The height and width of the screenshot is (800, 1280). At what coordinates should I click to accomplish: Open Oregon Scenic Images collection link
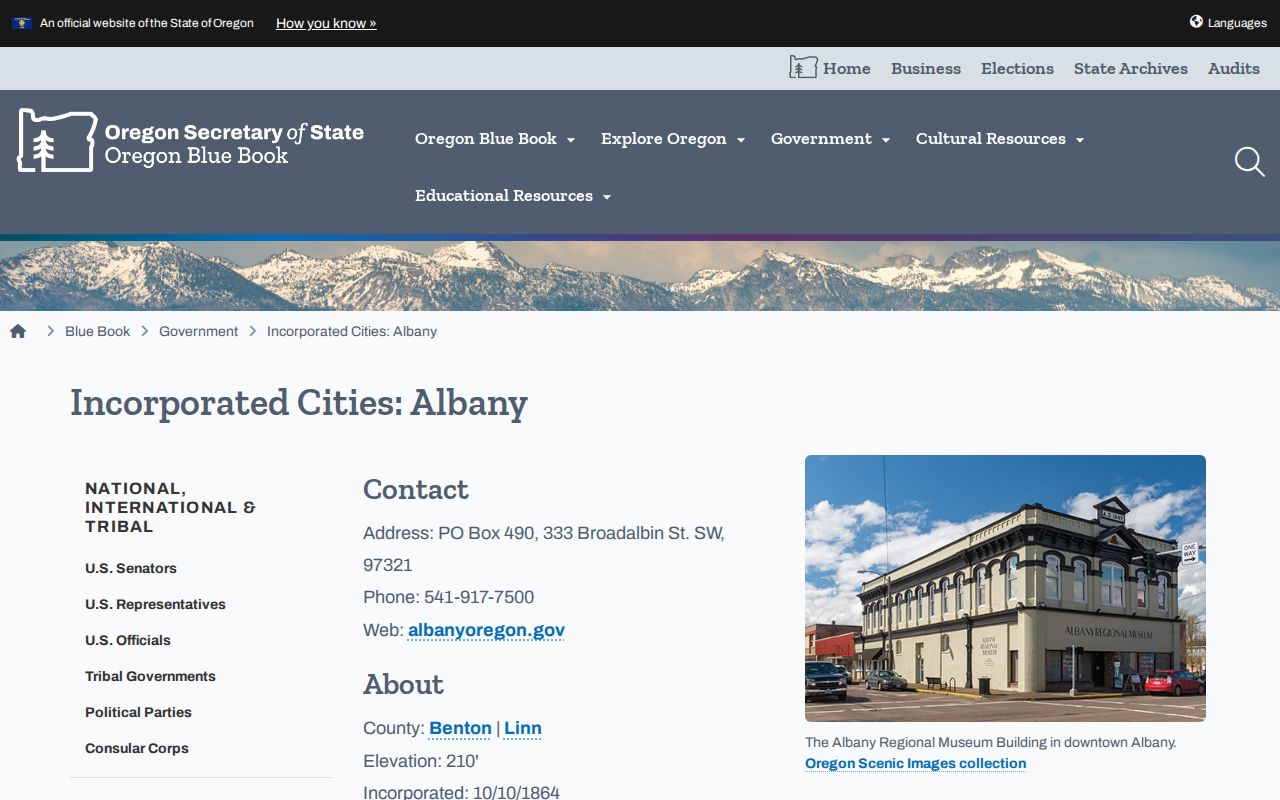(915, 763)
